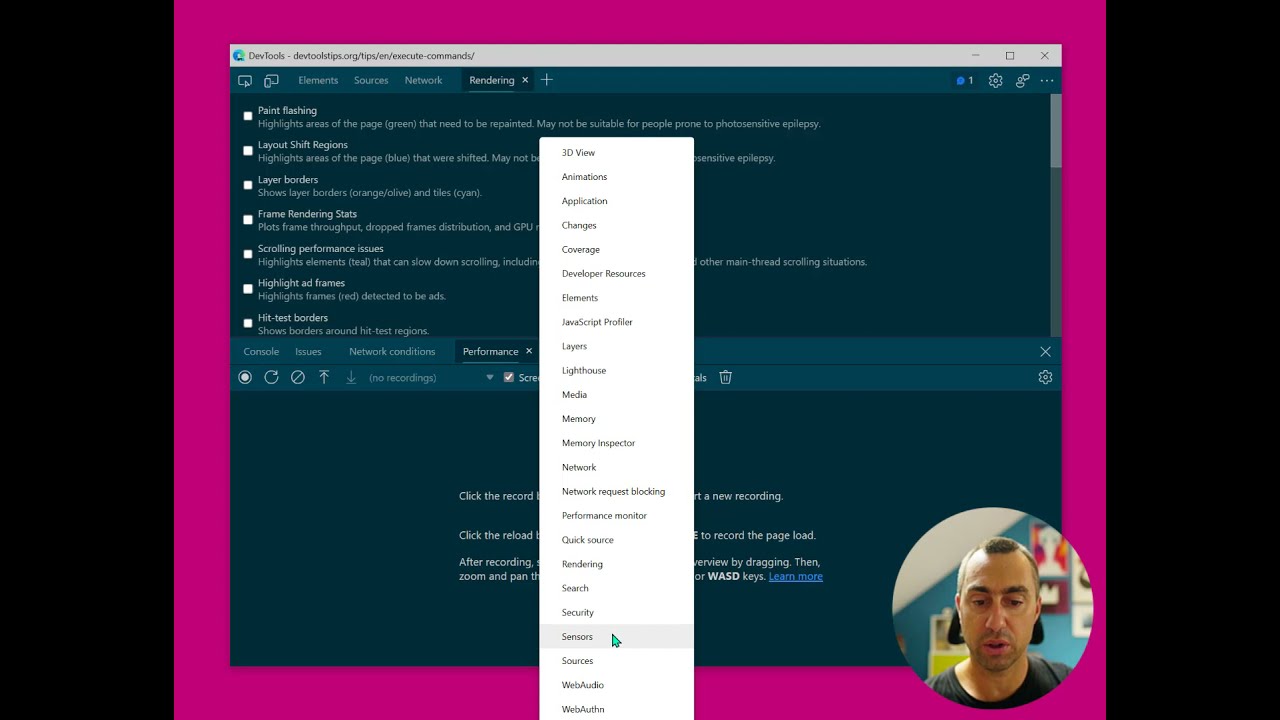Select the Console drawer tab

[x=261, y=351]
